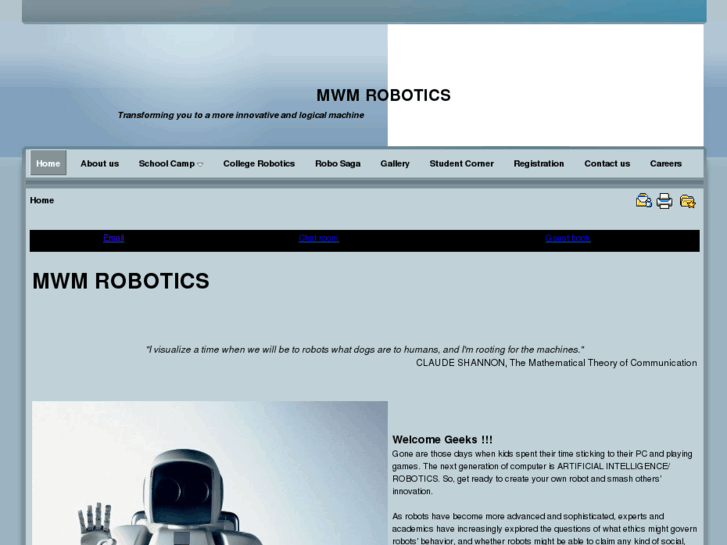Open the Home menu tab
This screenshot has height=545, width=727.
(x=48, y=163)
